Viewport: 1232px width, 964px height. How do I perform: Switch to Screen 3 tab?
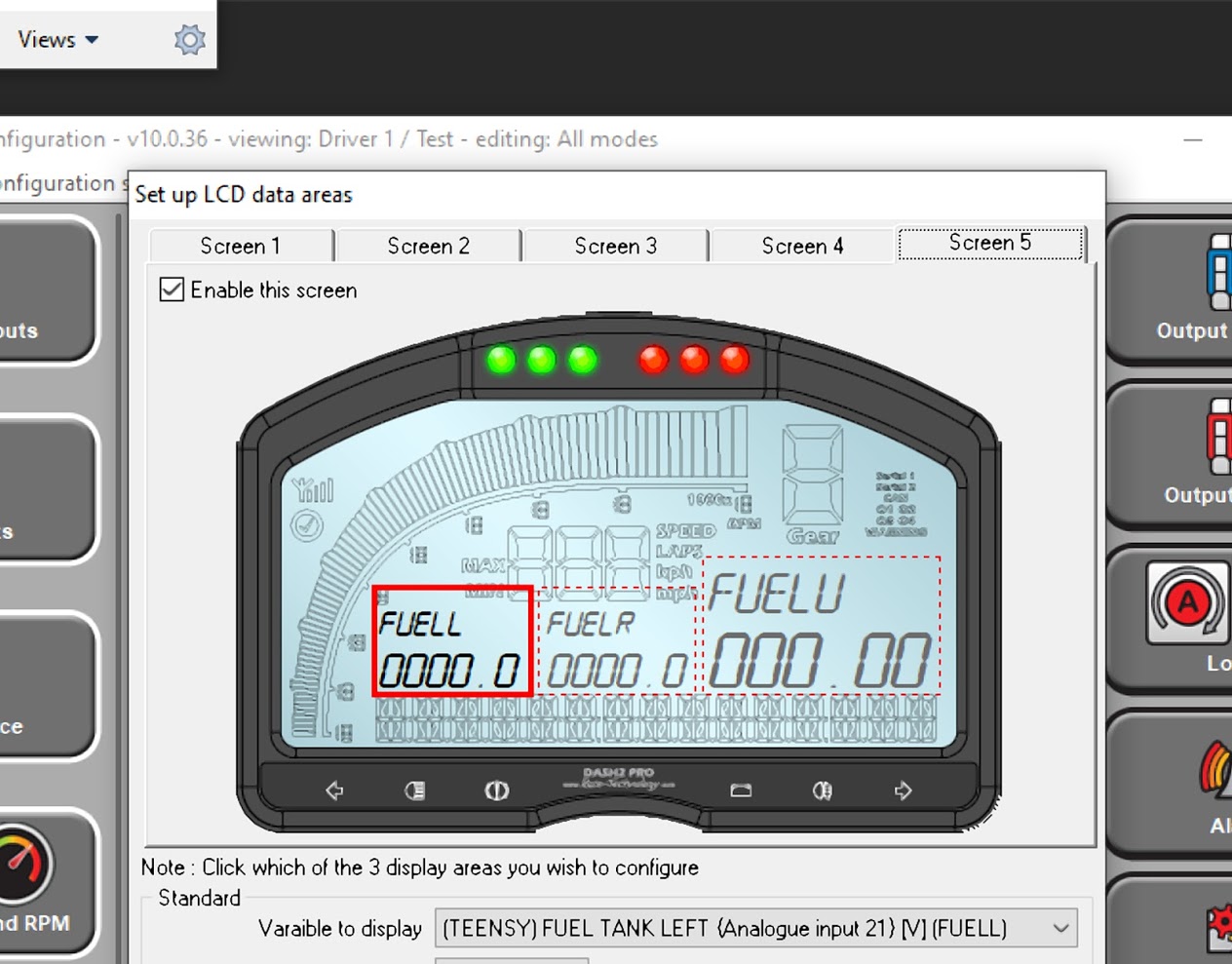(615, 246)
